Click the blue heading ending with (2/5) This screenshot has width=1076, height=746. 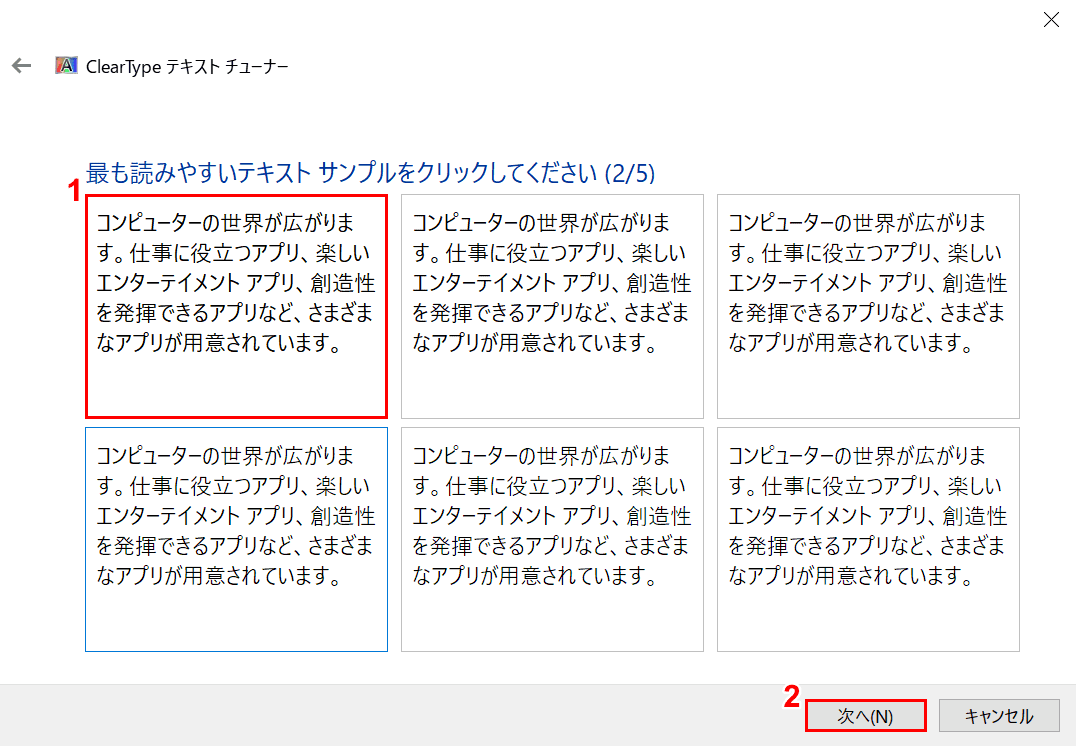pyautogui.click(x=370, y=173)
